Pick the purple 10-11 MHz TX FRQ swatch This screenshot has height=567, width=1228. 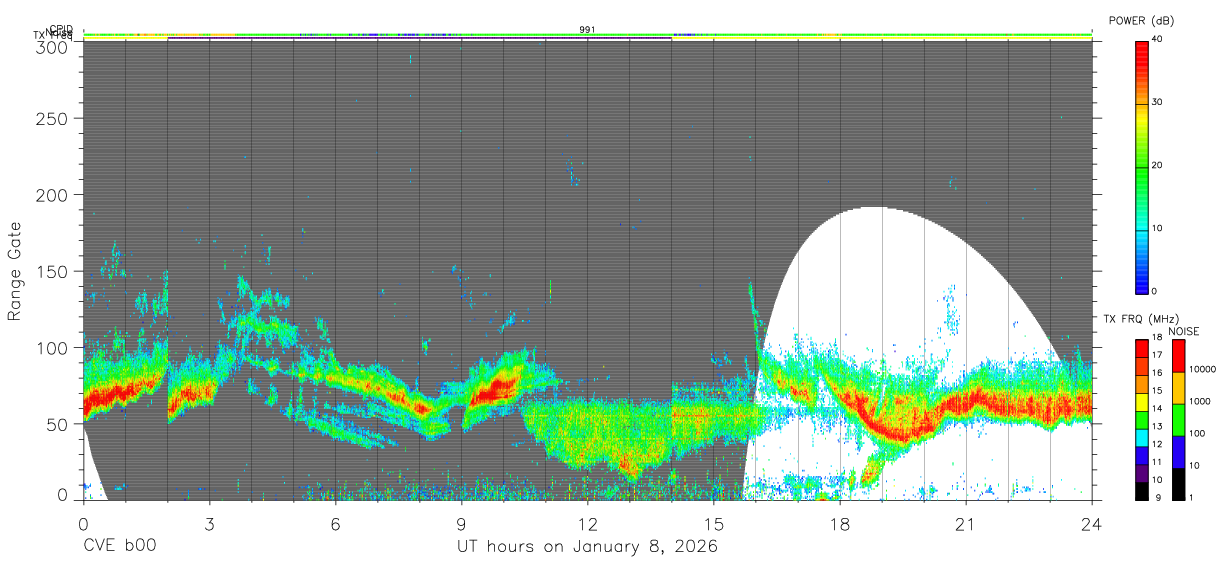[x=1142, y=473]
